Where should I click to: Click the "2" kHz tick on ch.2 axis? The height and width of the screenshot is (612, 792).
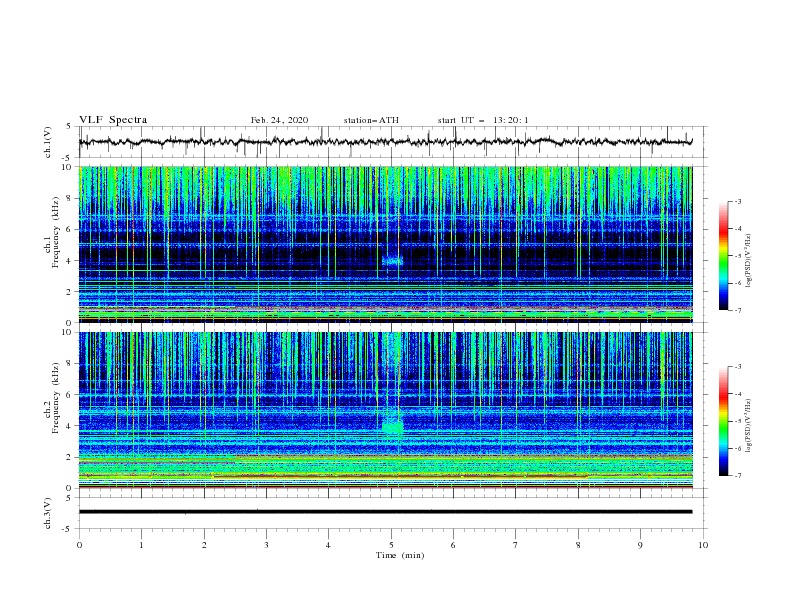69,457
